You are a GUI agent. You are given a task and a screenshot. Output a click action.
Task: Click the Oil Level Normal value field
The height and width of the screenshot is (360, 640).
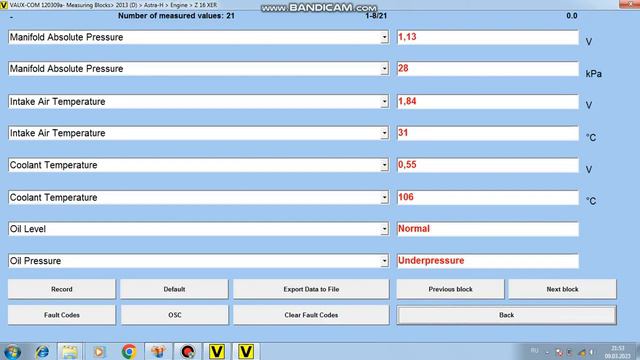pyautogui.click(x=487, y=229)
